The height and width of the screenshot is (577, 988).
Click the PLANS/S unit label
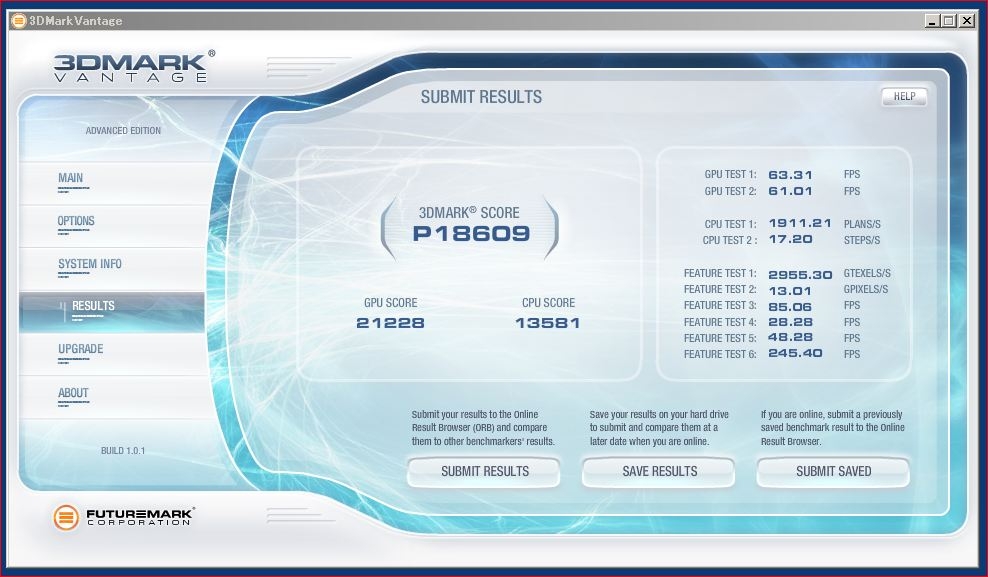pyautogui.click(x=862, y=224)
